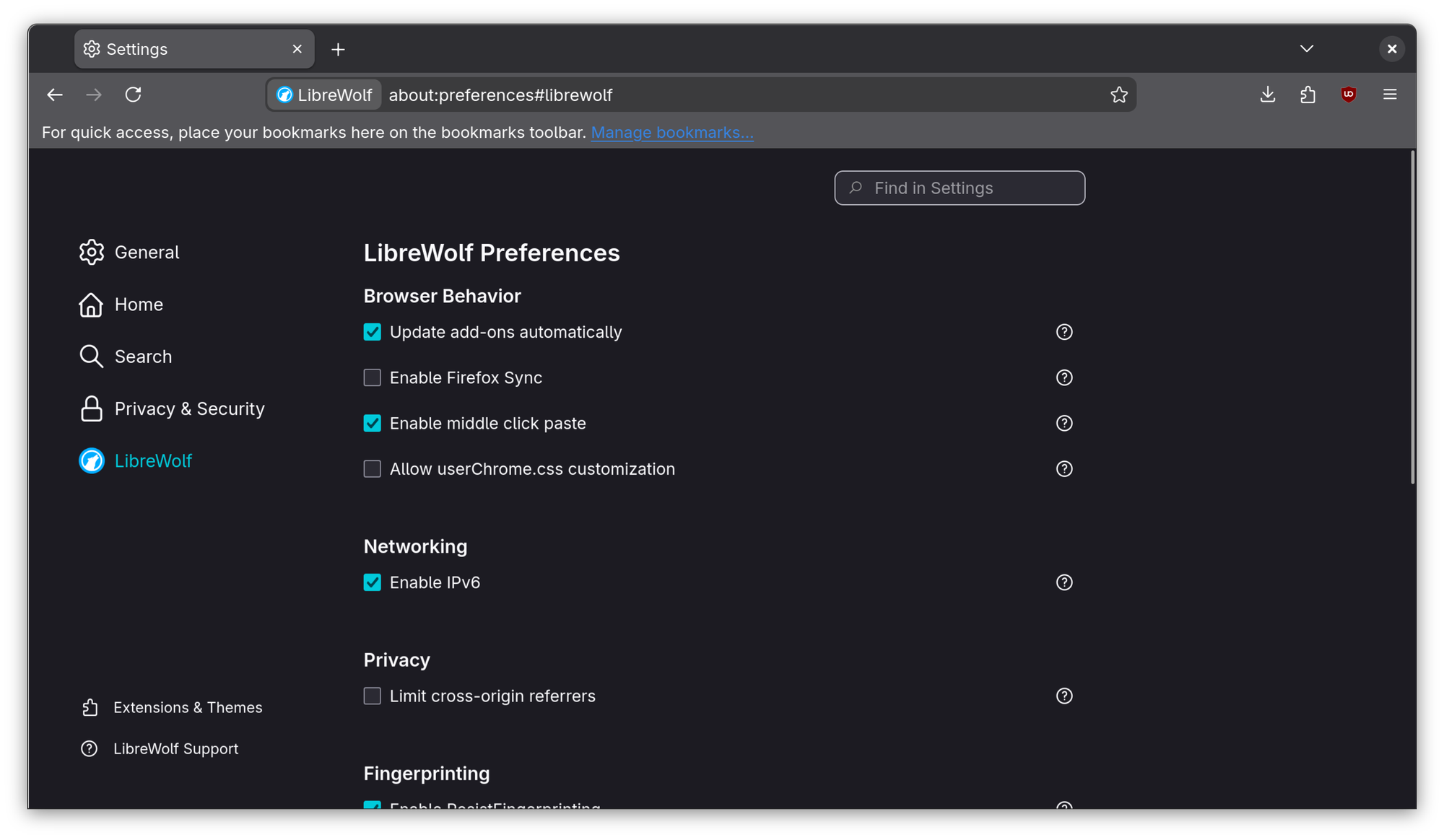Click the help icon next to Enable IPv6
The height and width of the screenshot is (840, 1444).
point(1064,582)
